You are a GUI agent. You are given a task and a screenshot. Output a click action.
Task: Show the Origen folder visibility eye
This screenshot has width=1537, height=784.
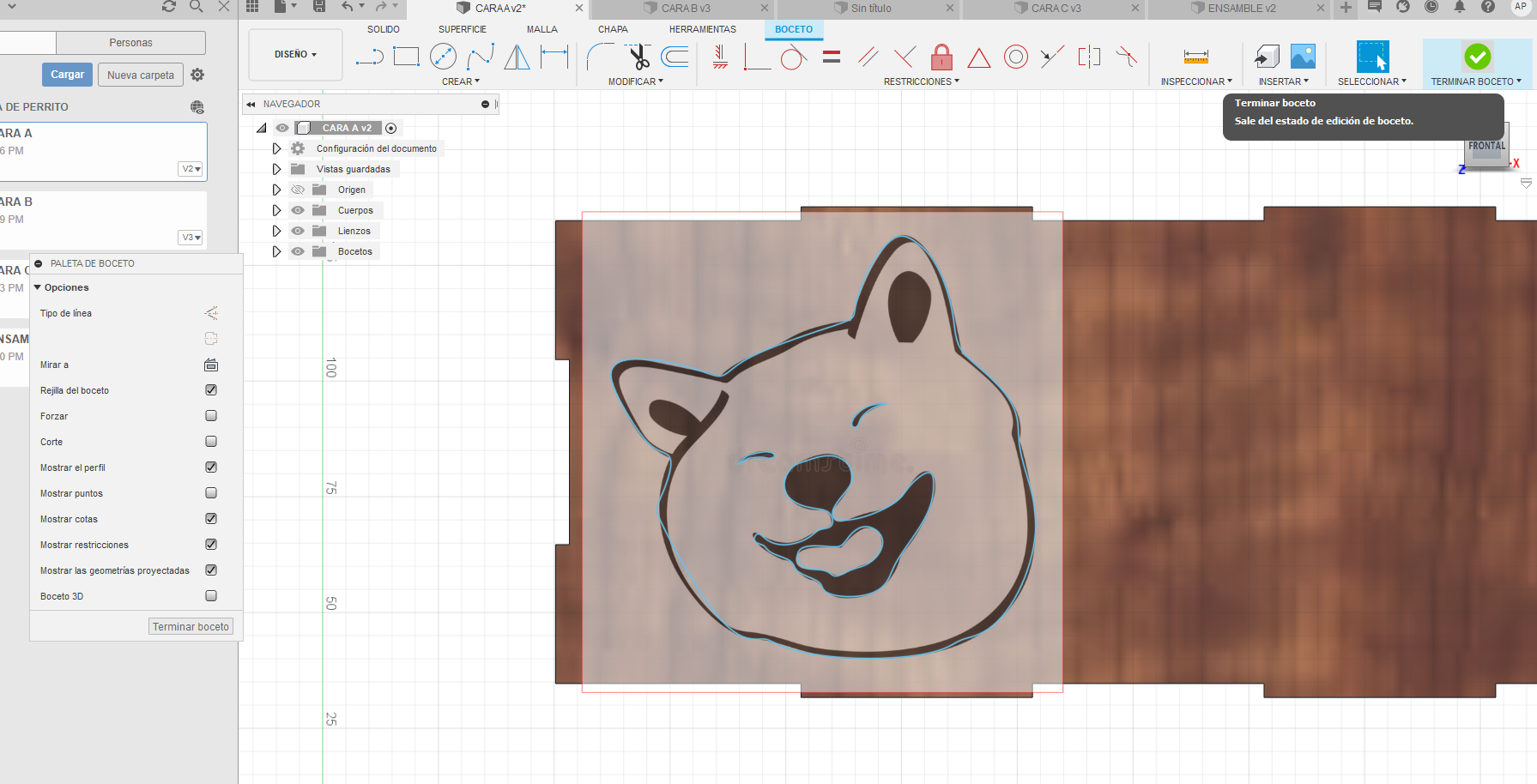[x=298, y=190]
